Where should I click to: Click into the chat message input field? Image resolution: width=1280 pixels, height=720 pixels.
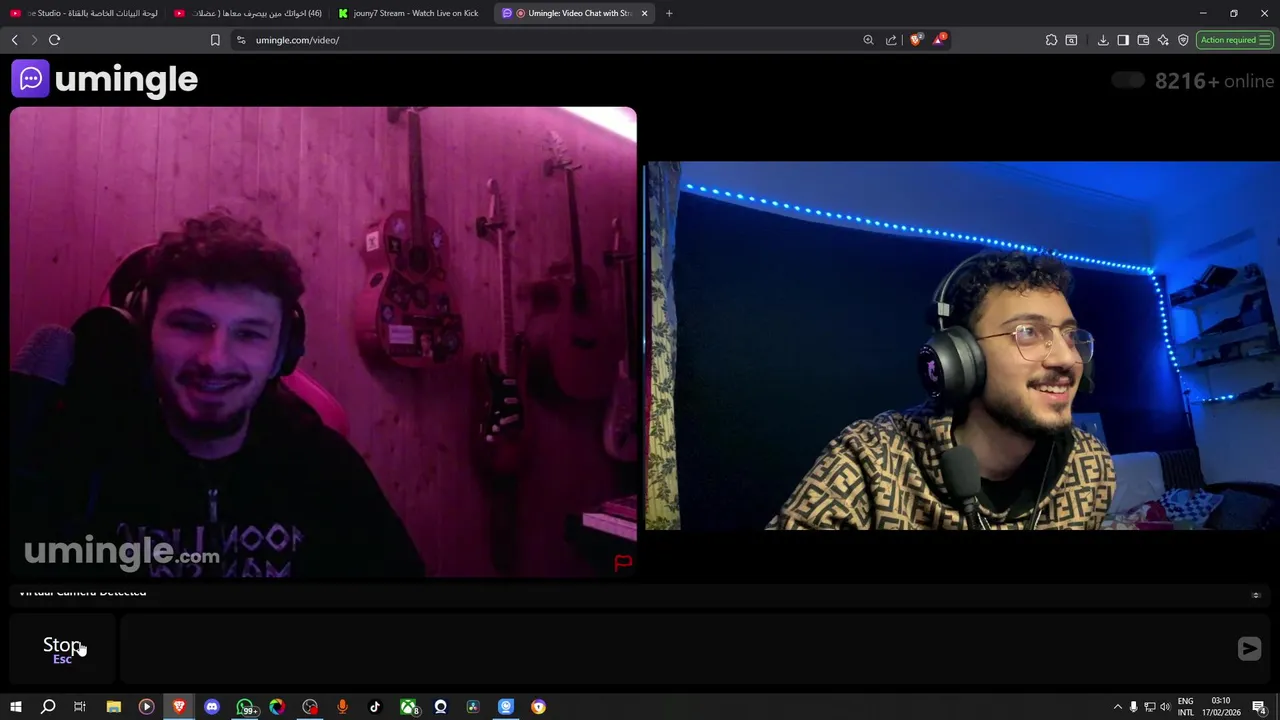[675, 649]
